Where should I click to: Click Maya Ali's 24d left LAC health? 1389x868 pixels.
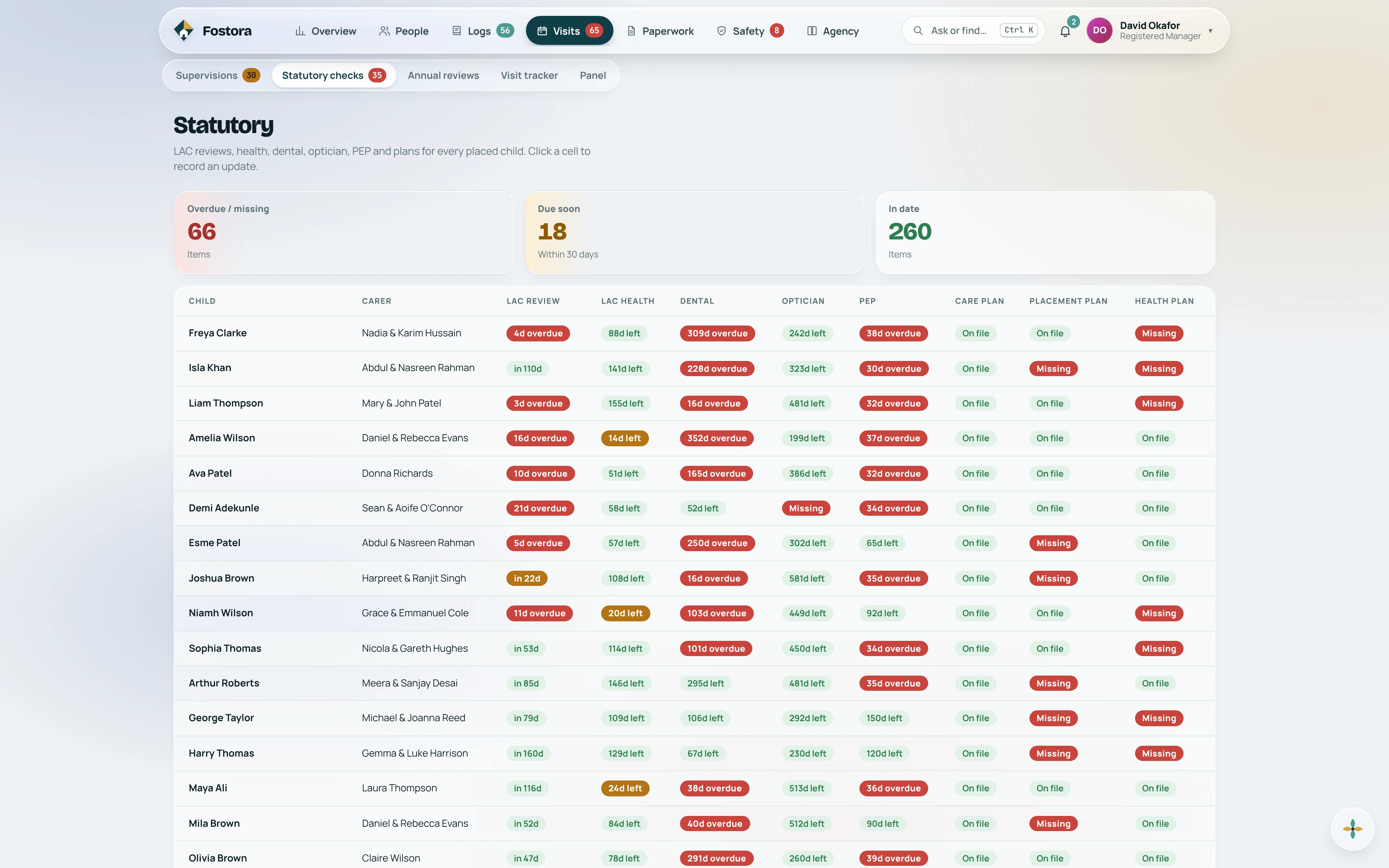[625, 788]
